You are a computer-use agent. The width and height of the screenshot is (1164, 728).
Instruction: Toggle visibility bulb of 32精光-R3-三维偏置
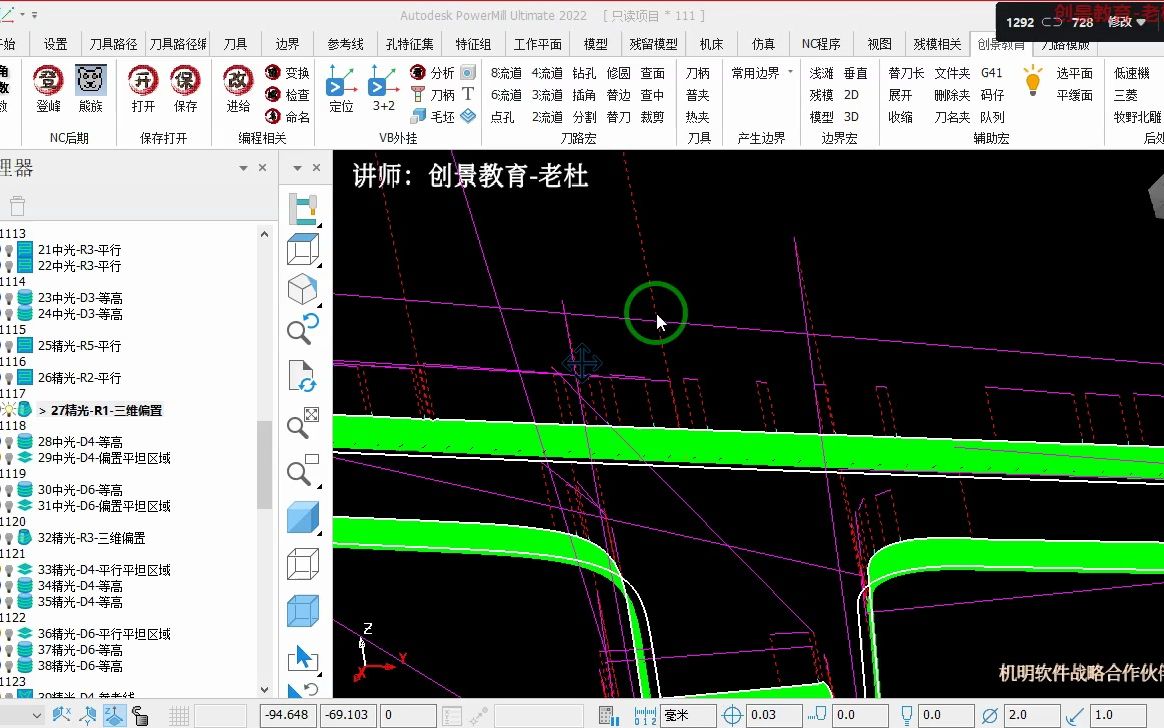[x=9, y=537]
